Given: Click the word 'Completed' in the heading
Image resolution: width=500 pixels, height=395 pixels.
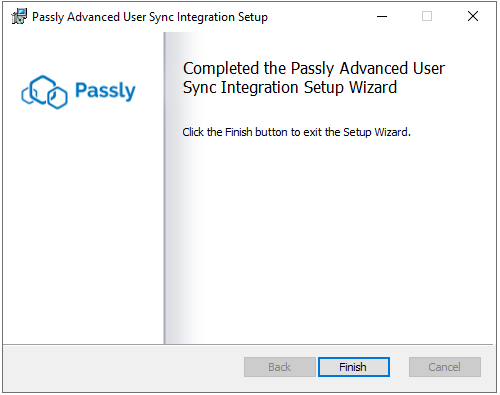Looking at the screenshot, I should (221, 68).
